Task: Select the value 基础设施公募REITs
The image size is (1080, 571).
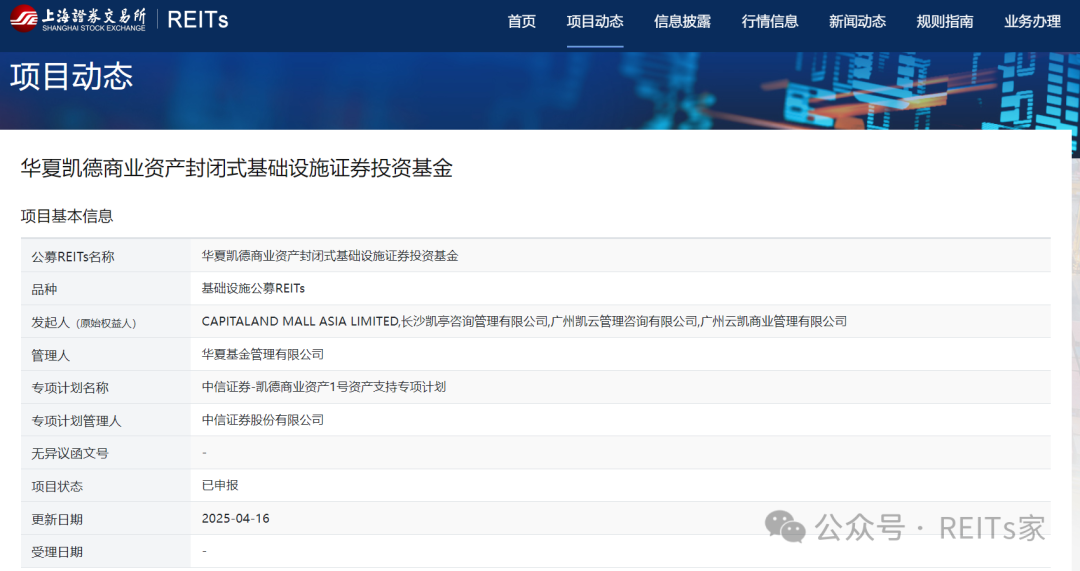Action: click(253, 289)
